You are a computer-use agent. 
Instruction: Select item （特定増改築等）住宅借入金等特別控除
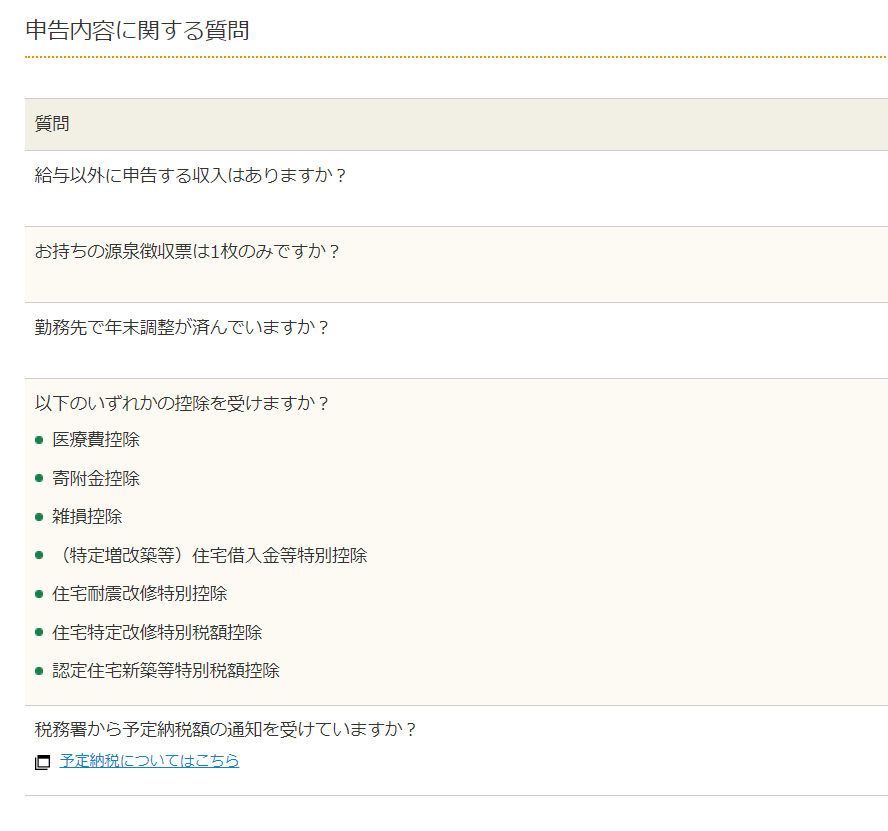tap(210, 555)
